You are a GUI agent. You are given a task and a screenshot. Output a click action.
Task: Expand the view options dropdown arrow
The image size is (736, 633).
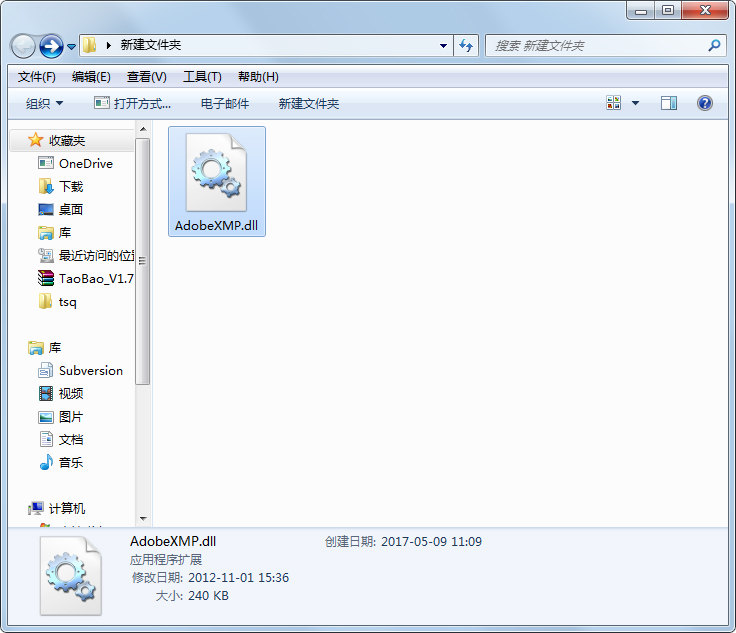point(635,103)
